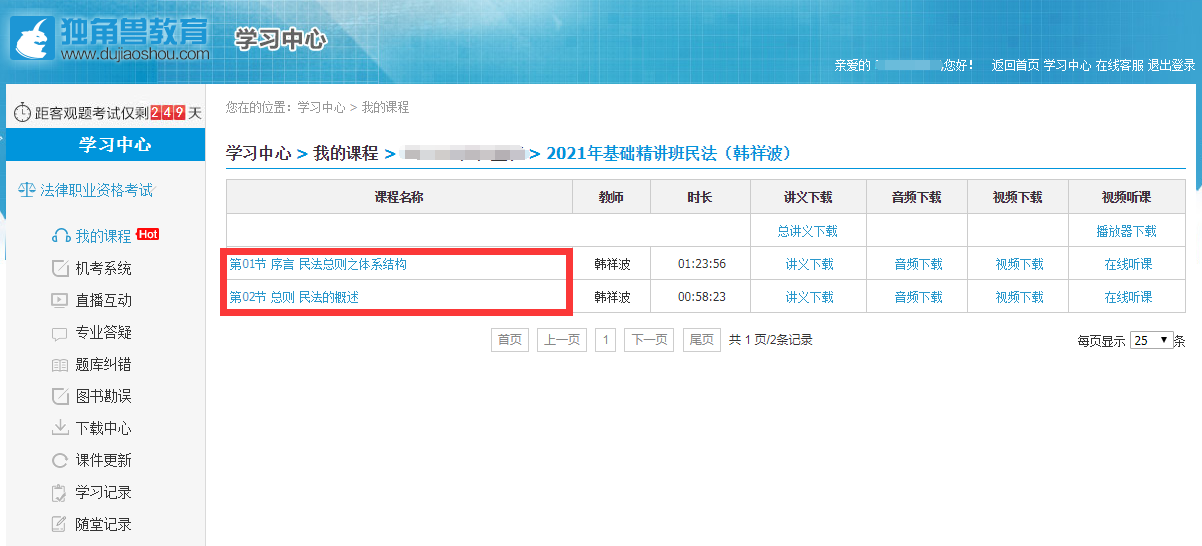The image size is (1202, 546).
Task: Open lesson 第01节 序言 民法总则之体系结构
Action: (x=318, y=264)
